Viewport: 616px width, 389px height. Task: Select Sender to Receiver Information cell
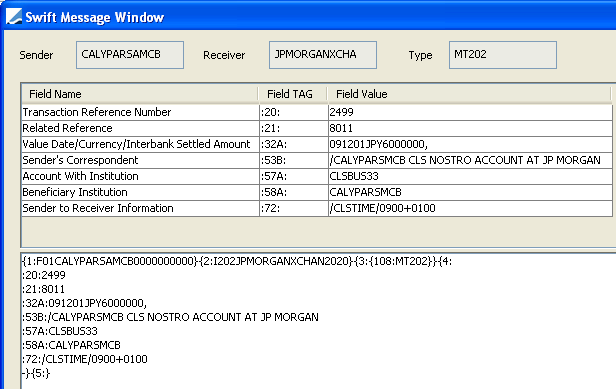[140, 208]
